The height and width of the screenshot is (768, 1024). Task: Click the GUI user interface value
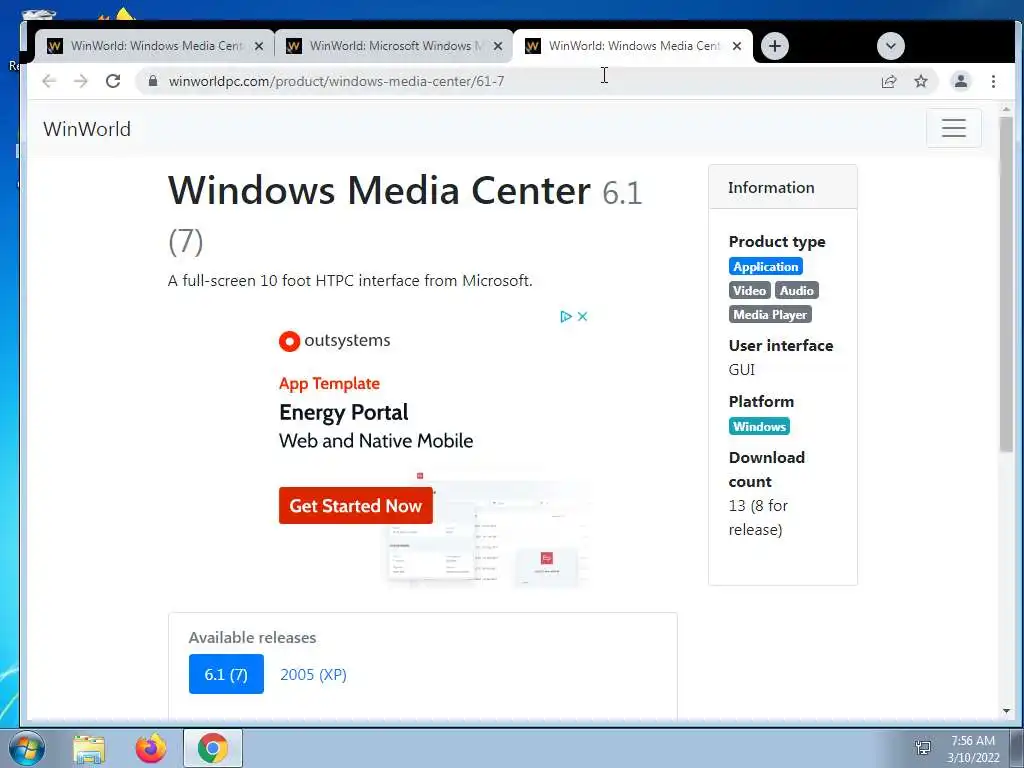[x=742, y=370]
